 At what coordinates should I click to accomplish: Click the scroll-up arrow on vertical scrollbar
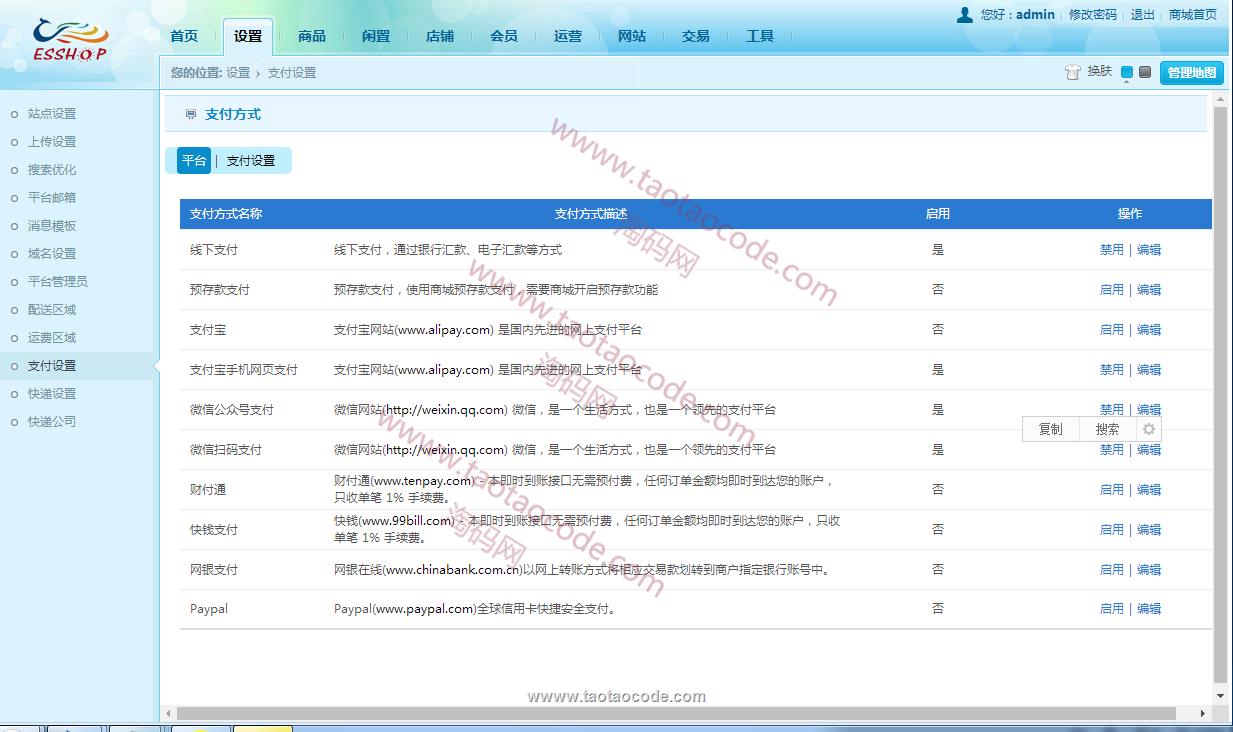pyautogui.click(x=1220, y=99)
